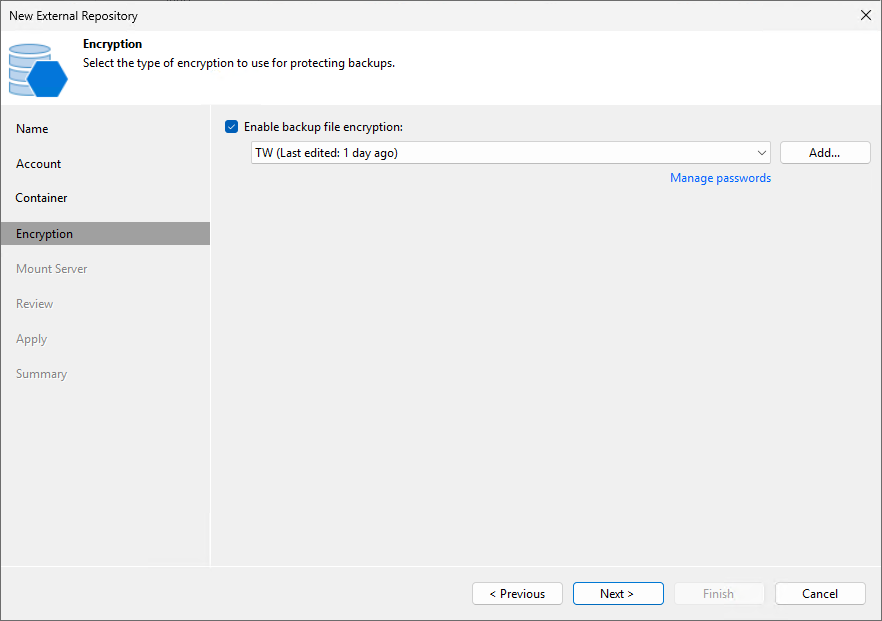
Task: Click the Previous button
Action: [x=518, y=593]
